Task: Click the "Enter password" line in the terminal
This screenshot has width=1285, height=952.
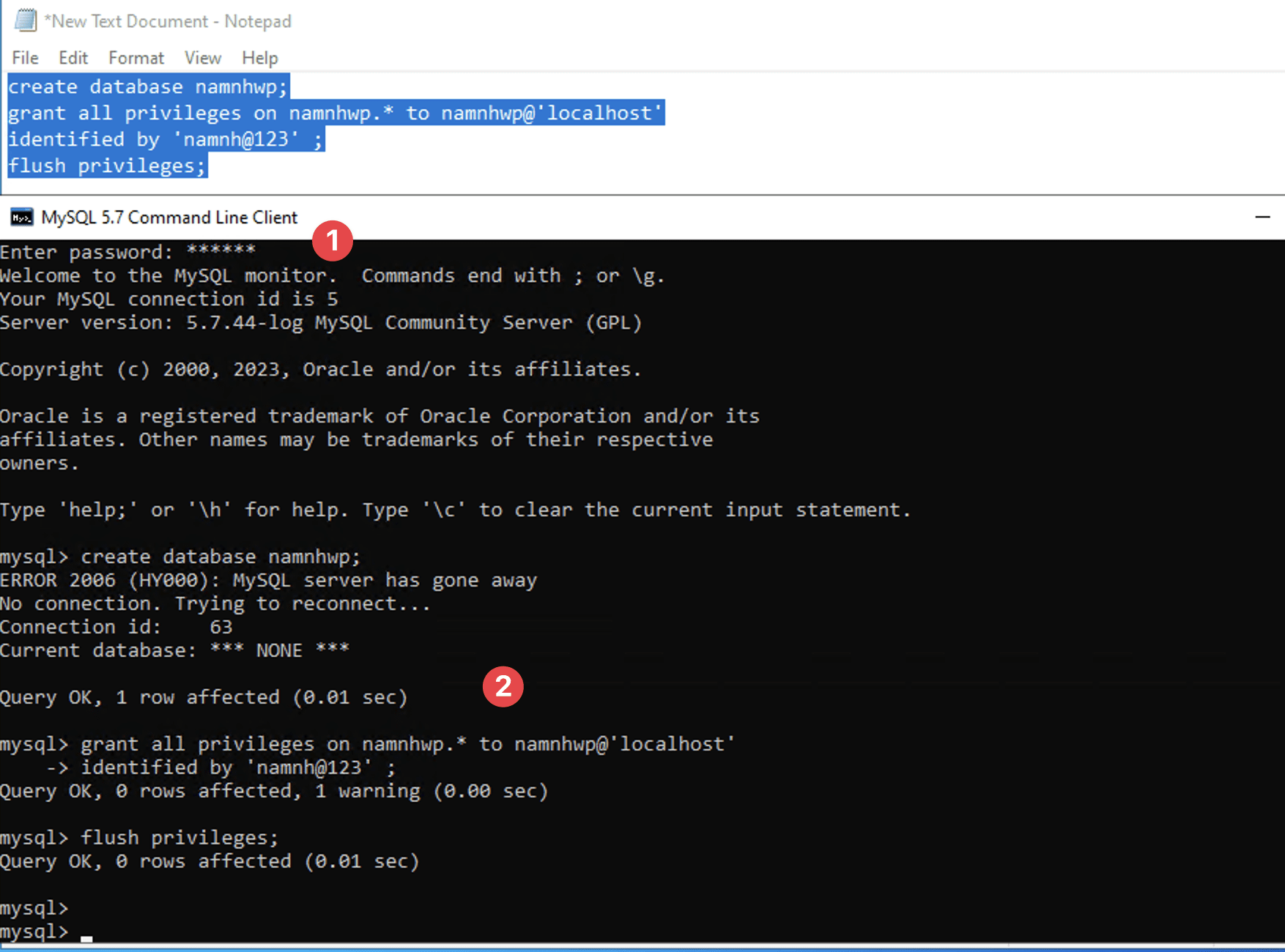Action: pyautogui.click(x=127, y=253)
